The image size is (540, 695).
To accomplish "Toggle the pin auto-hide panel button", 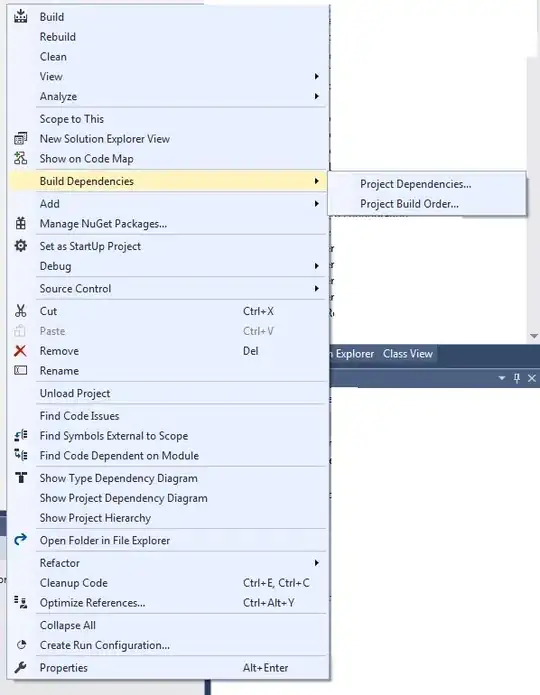I will pyautogui.click(x=517, y=378).
